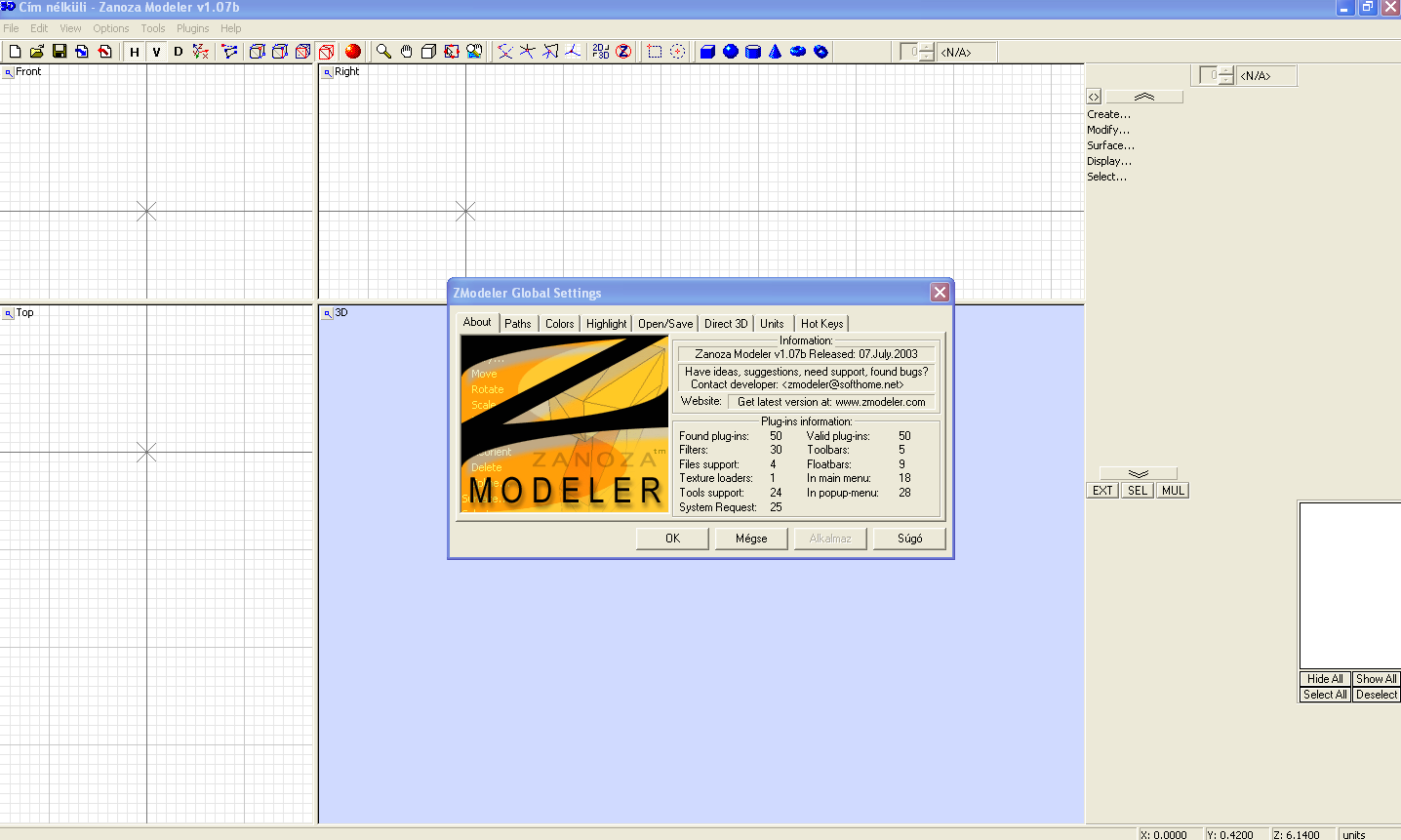Click the double up-chevron scroll bar
Image resolution: width=1401 pixels, height=840 pixels.
coord(1144,97)
